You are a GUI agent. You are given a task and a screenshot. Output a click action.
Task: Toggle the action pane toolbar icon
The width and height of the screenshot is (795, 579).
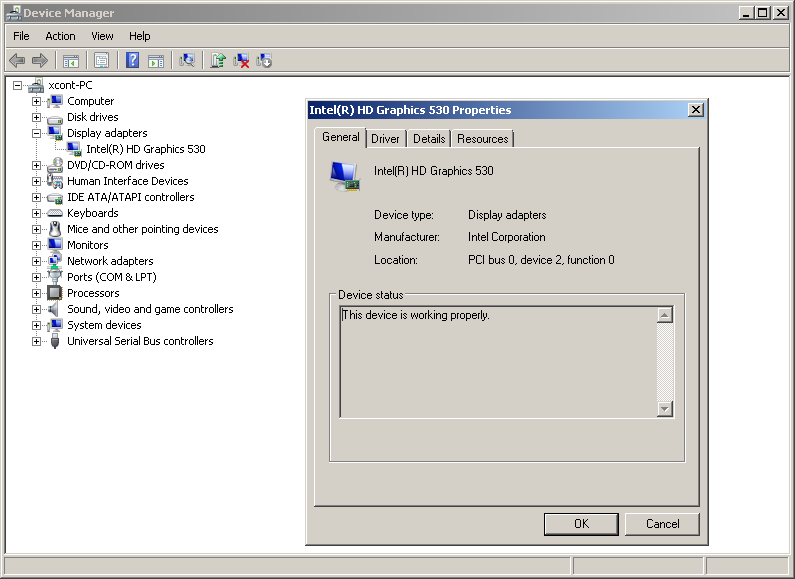[x=156, y=61]
